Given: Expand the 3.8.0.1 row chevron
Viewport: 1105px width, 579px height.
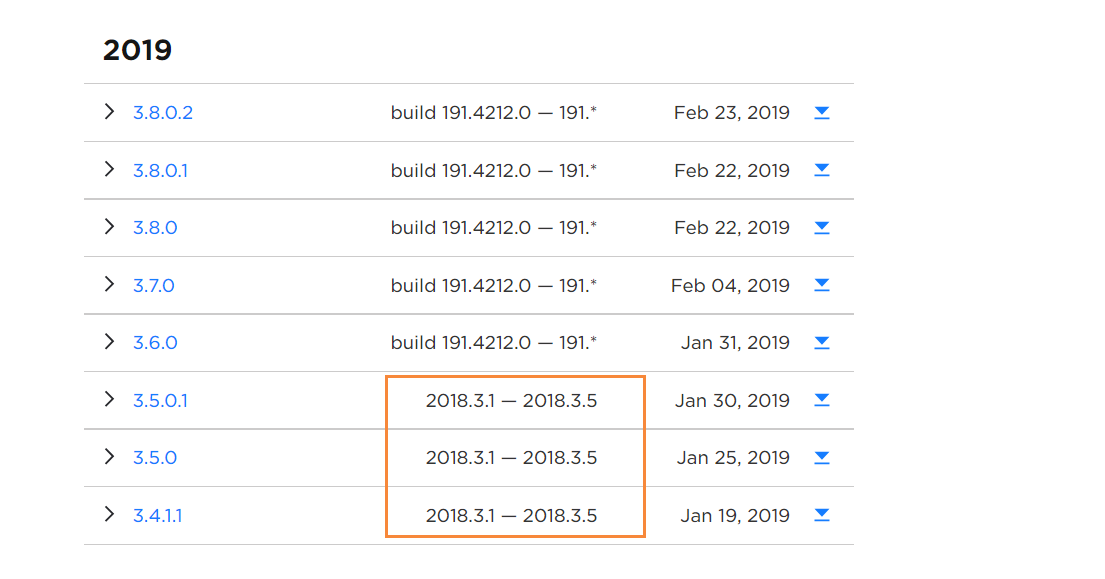Looking at the screenshot, I should coord(109,170).
